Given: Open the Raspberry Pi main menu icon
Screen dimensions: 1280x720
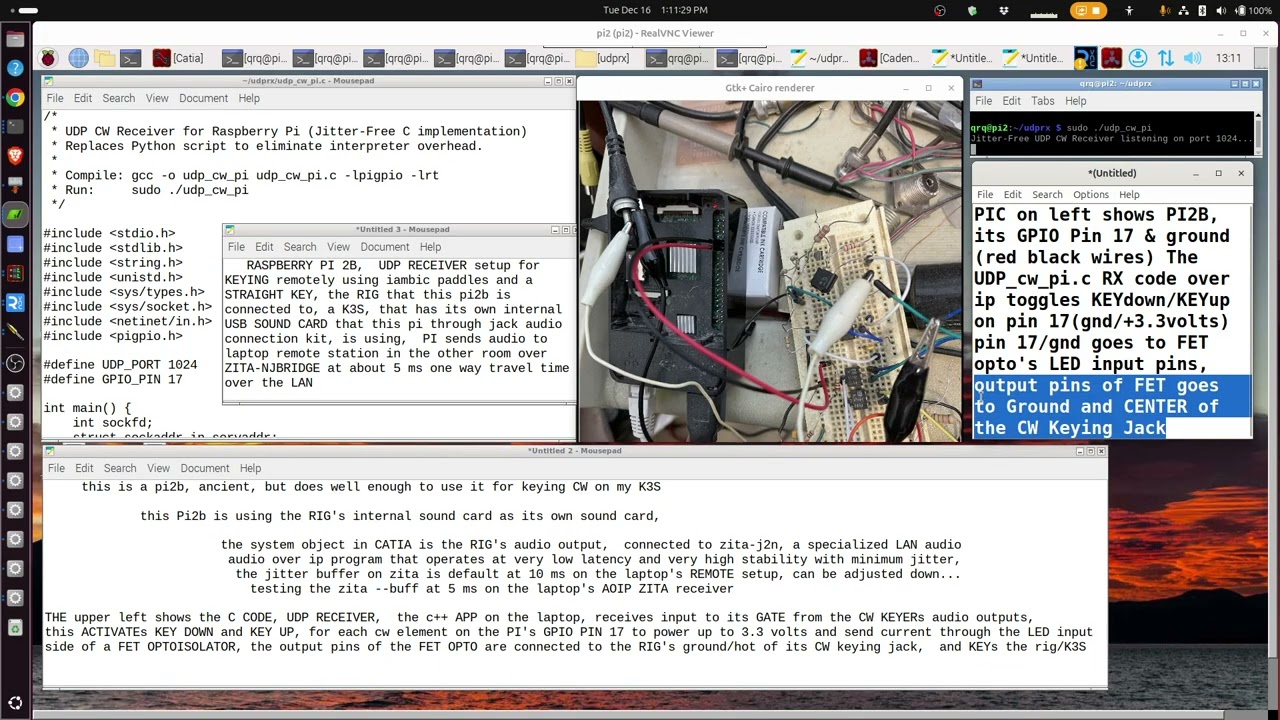Looking at the screenshot, I should [x=48, y=59].
